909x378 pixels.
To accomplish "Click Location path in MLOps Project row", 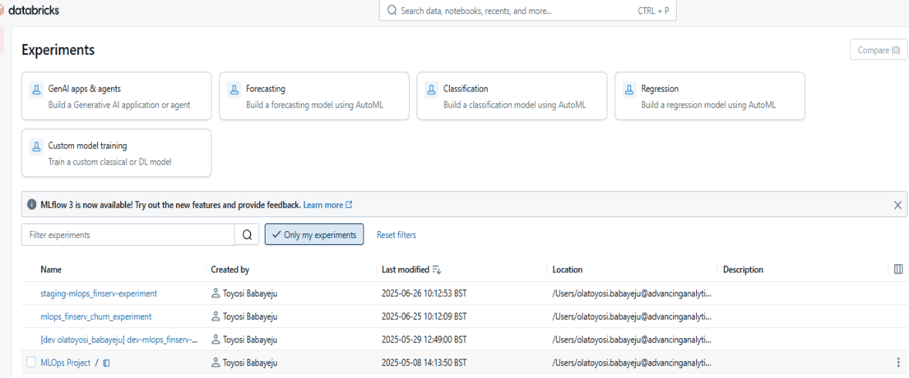I will click(632, 363).
